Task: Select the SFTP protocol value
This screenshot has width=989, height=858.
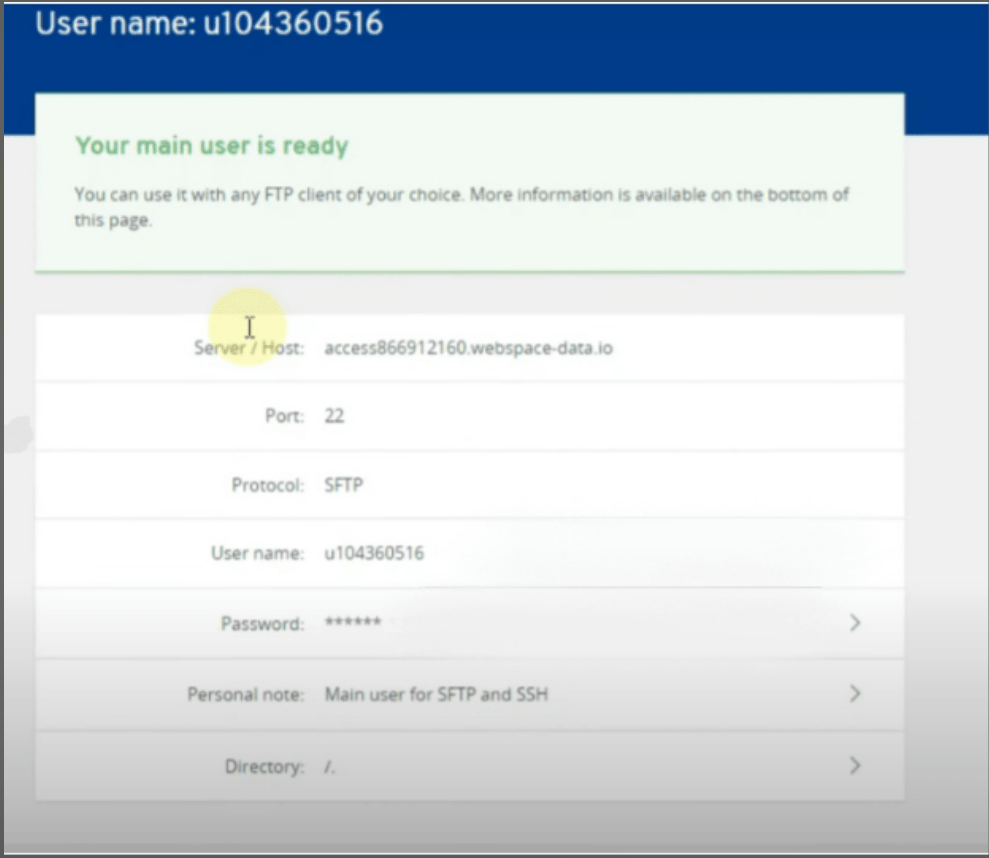Action: click(x=346, y=485)
